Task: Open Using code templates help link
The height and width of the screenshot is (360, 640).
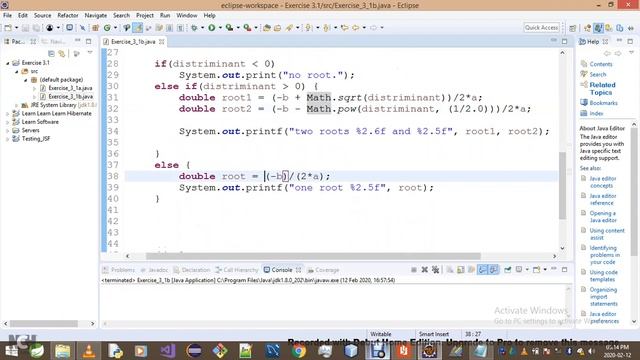Action: tap(603, 276)
